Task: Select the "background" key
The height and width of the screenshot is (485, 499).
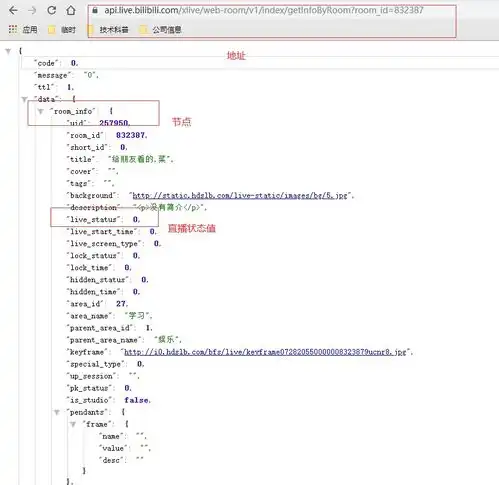Action: click(x=91, y=196)
